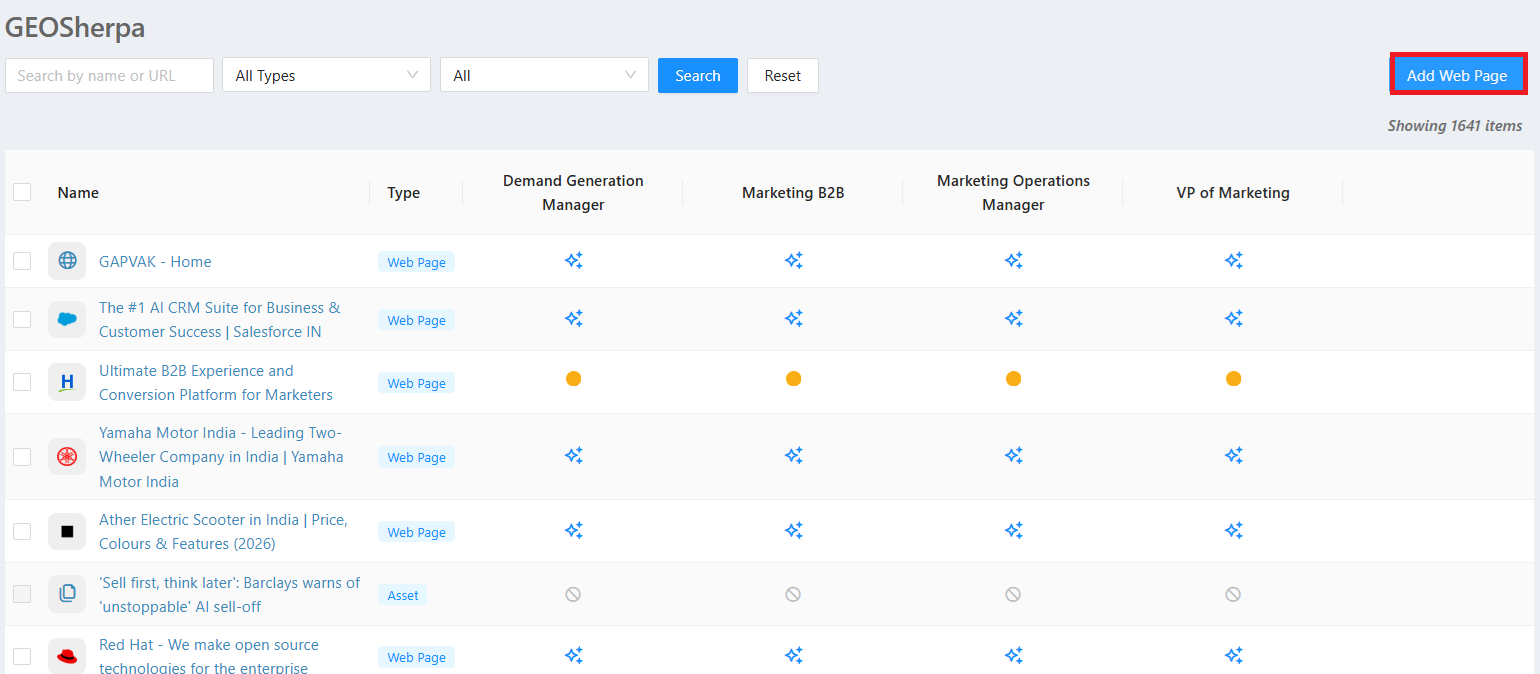Viewport: 1540px width, 674px height.
Task: Click disabled VP of Marketing icon in Barclays row
Action: pyautogui.click(x=1233, y=594)
